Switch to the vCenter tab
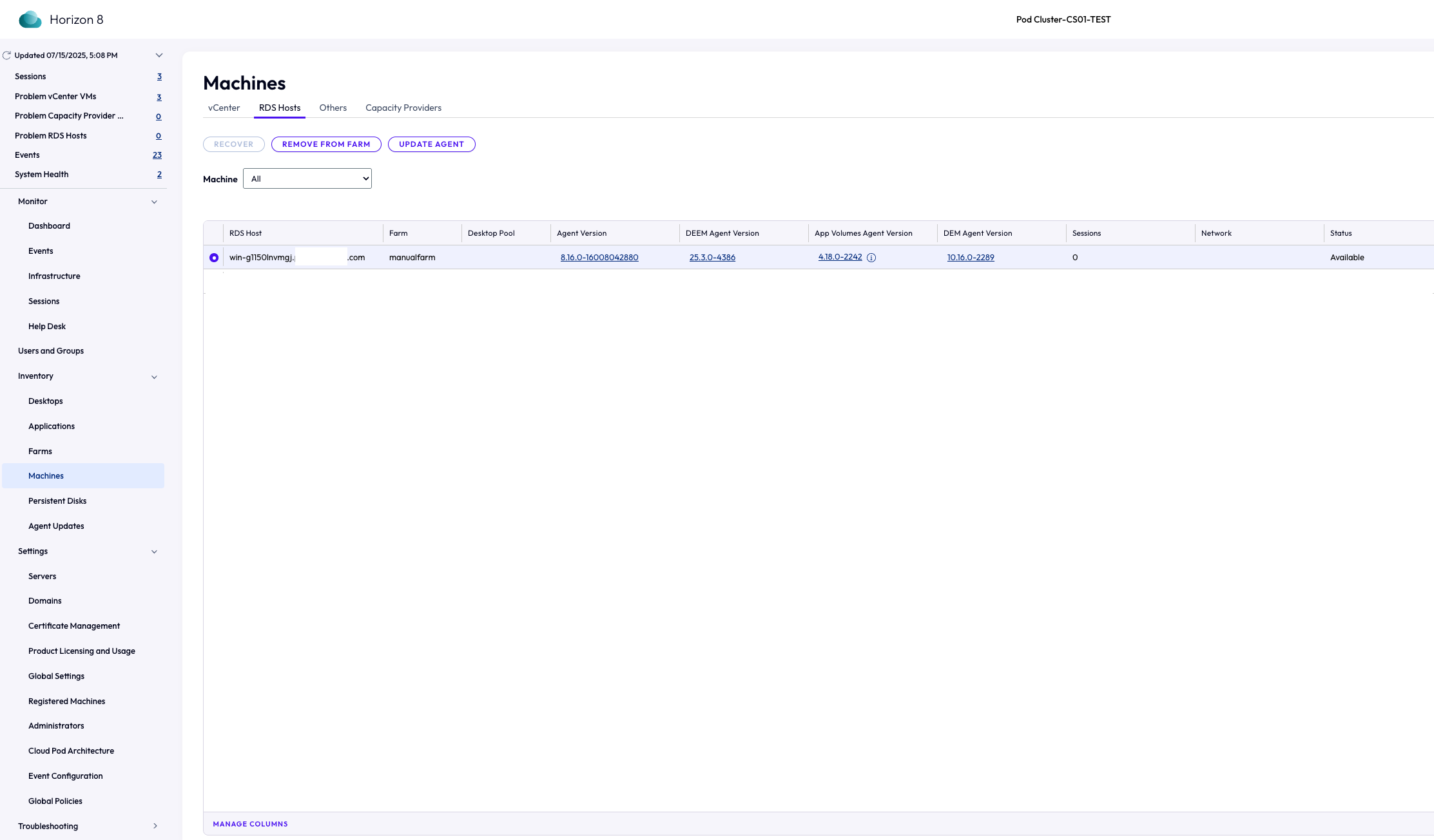1434x840 pixels. 224,108
